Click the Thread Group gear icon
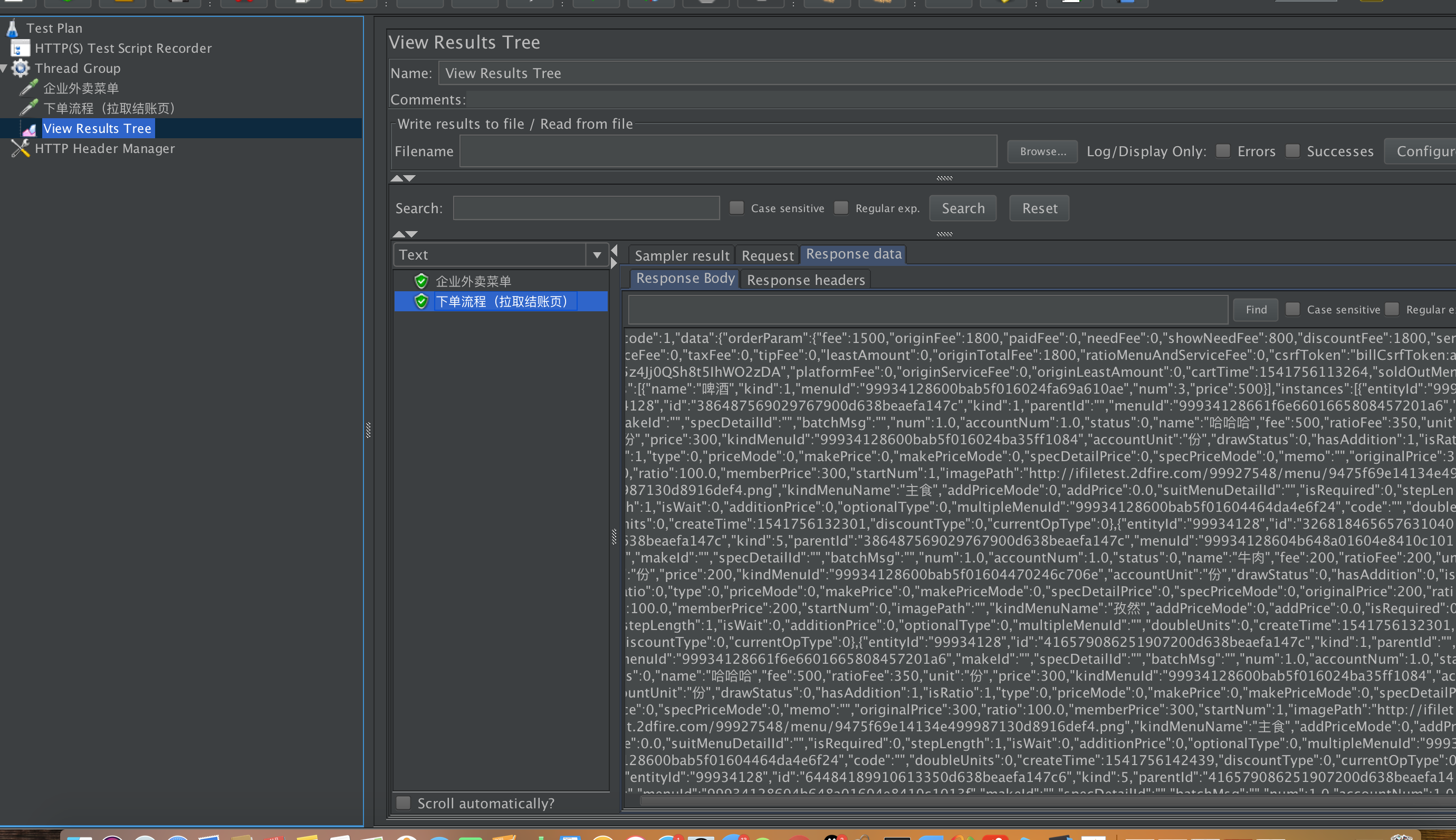The width and height of the screenshot is (1456, 840). click(x=21, y=68)
